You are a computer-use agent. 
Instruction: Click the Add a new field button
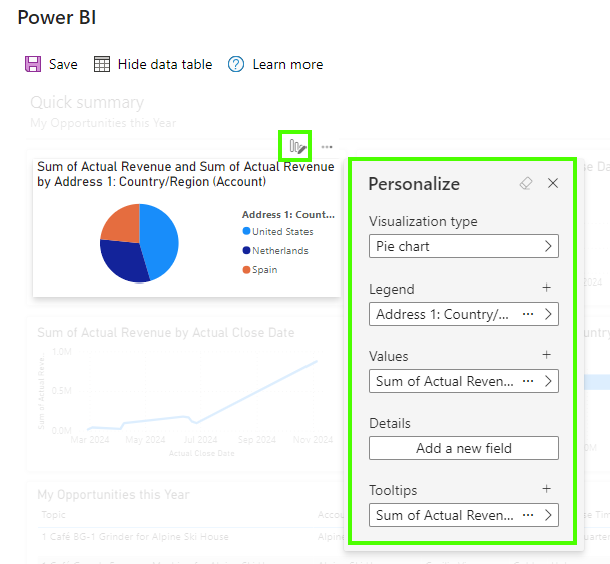(463, 448)
